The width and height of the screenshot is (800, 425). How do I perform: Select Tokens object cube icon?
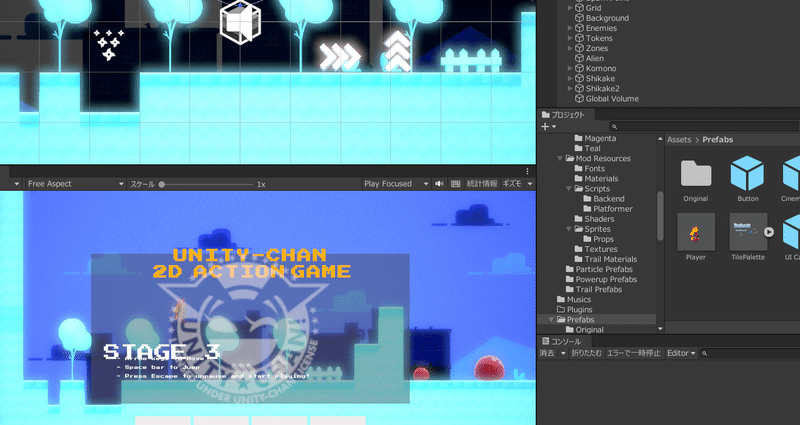pyautogui.click(x=579, y=38)
